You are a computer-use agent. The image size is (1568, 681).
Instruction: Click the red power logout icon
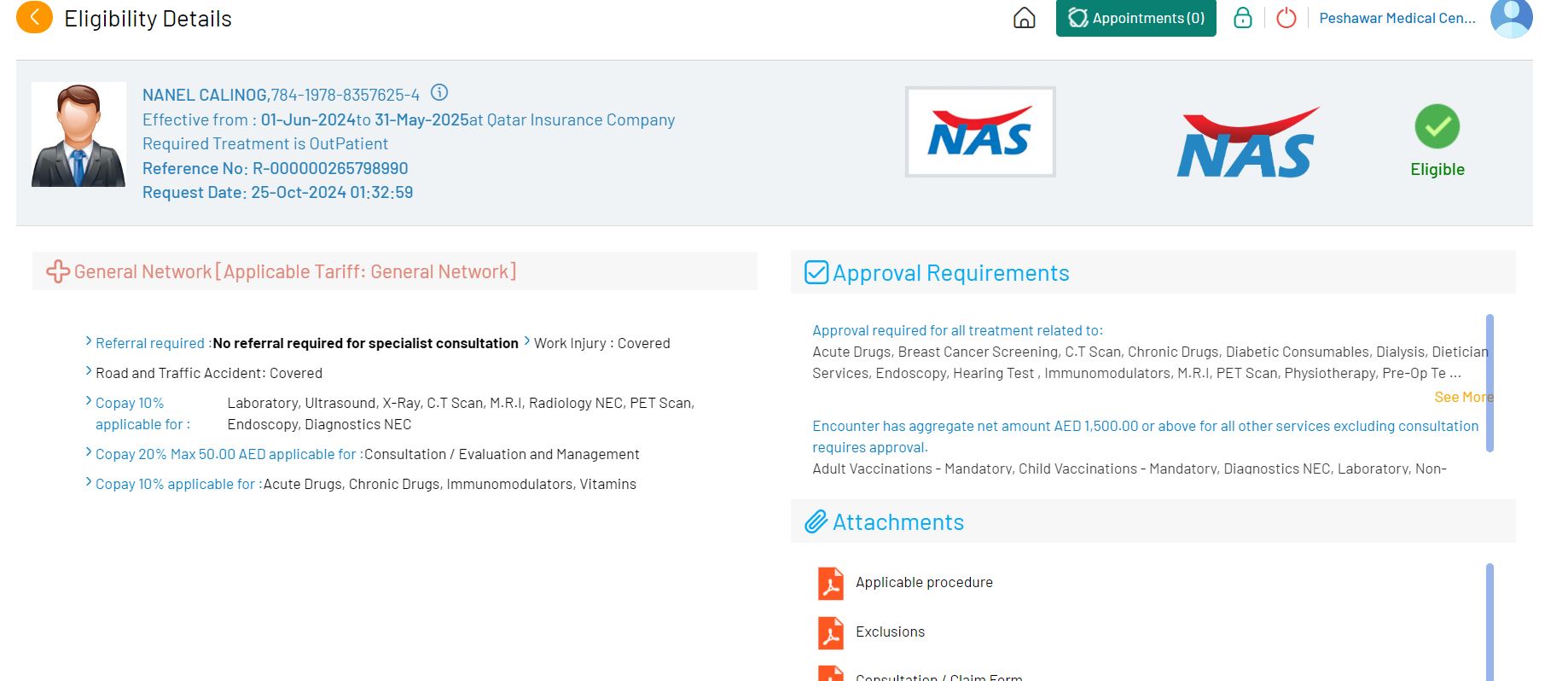(1286, 18)
